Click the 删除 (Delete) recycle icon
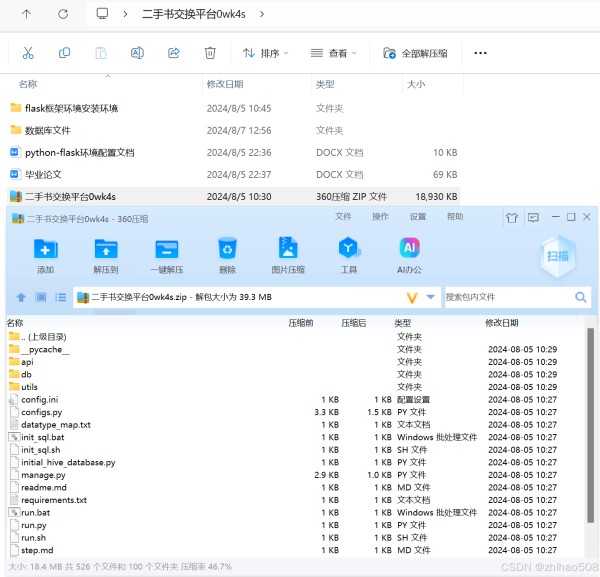600x577 pixels. click(x=227, y=252)
